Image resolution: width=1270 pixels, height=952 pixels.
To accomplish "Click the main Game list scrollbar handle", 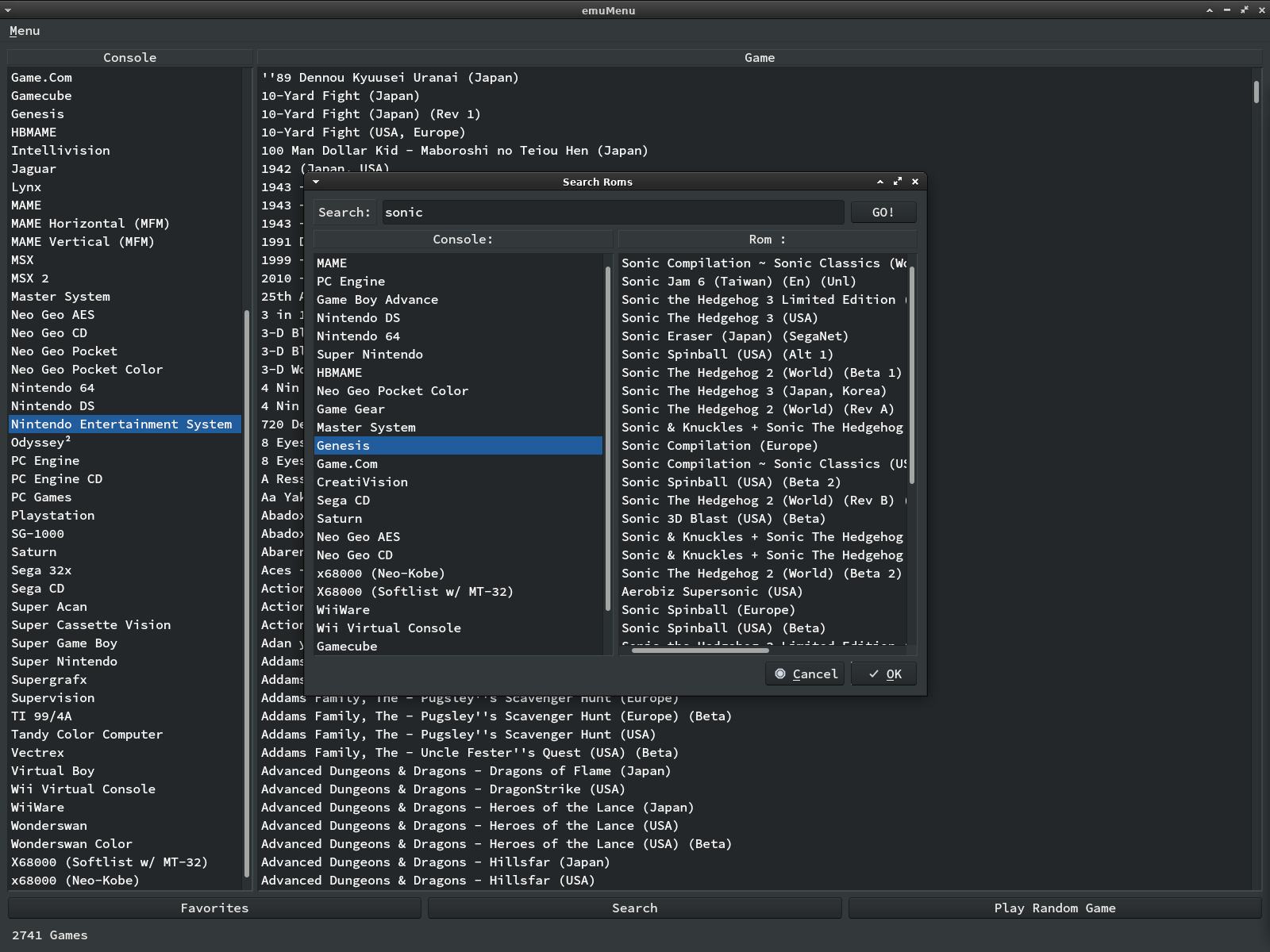I will click(1257, 91).
